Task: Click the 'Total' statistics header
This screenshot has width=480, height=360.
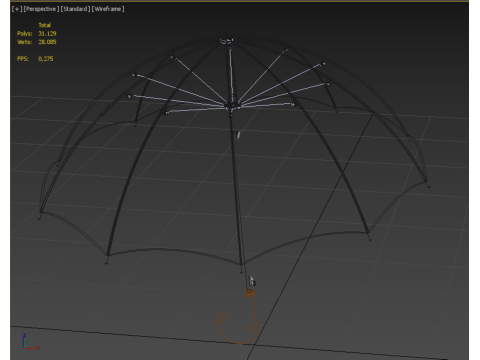Action: (45, 25)
